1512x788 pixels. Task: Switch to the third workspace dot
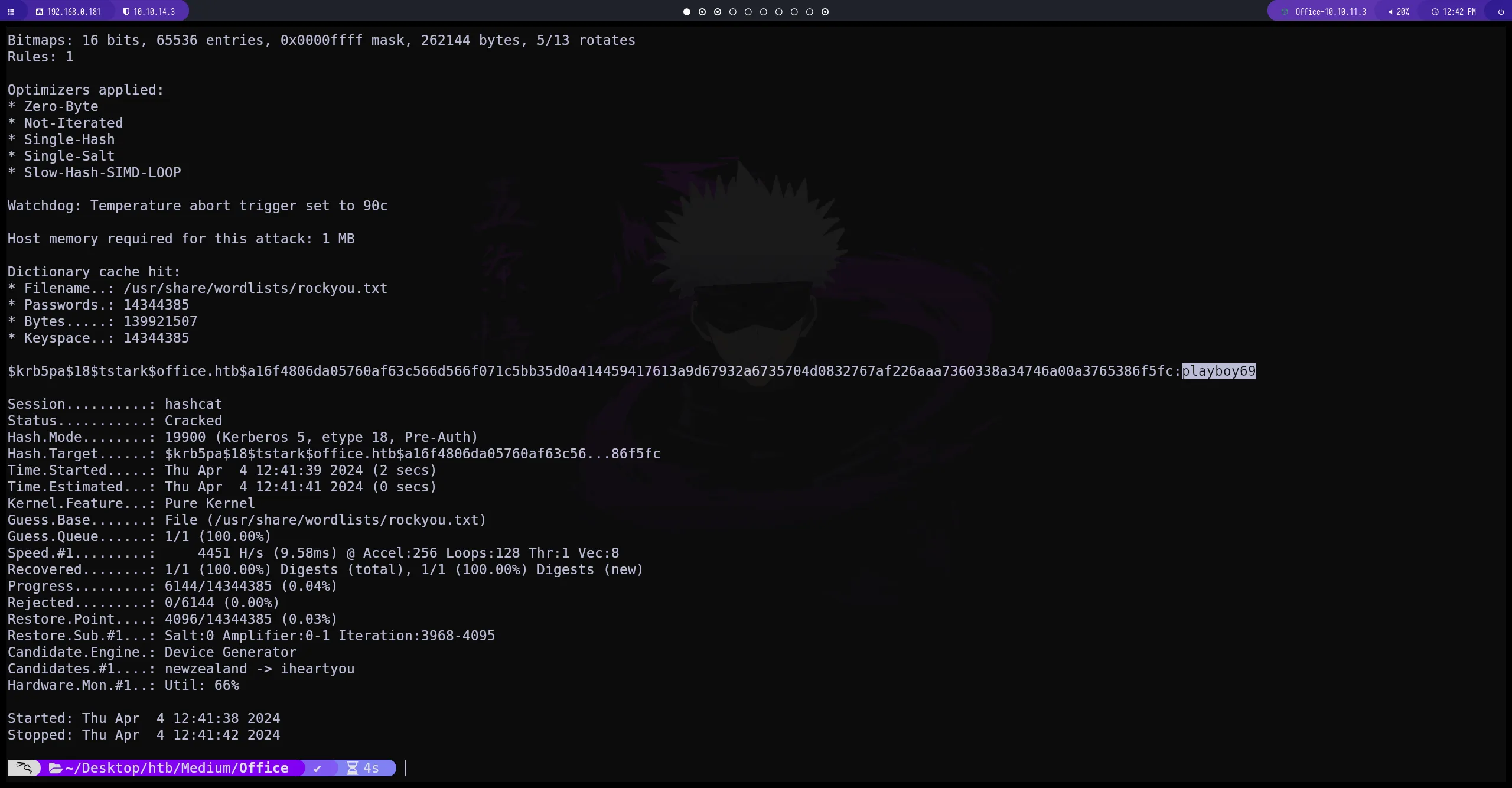tap(718, 12)
